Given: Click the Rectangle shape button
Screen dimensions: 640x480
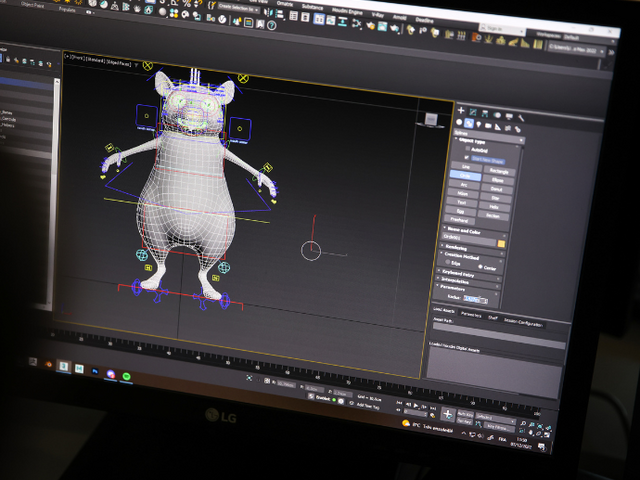Looking at the screenshot, I should point(498,171).
